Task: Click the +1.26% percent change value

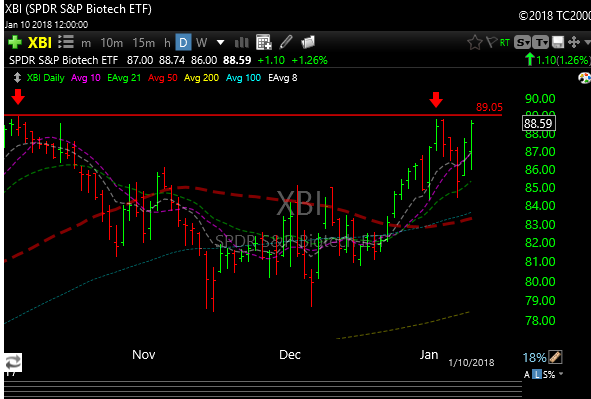Action: 309,60
